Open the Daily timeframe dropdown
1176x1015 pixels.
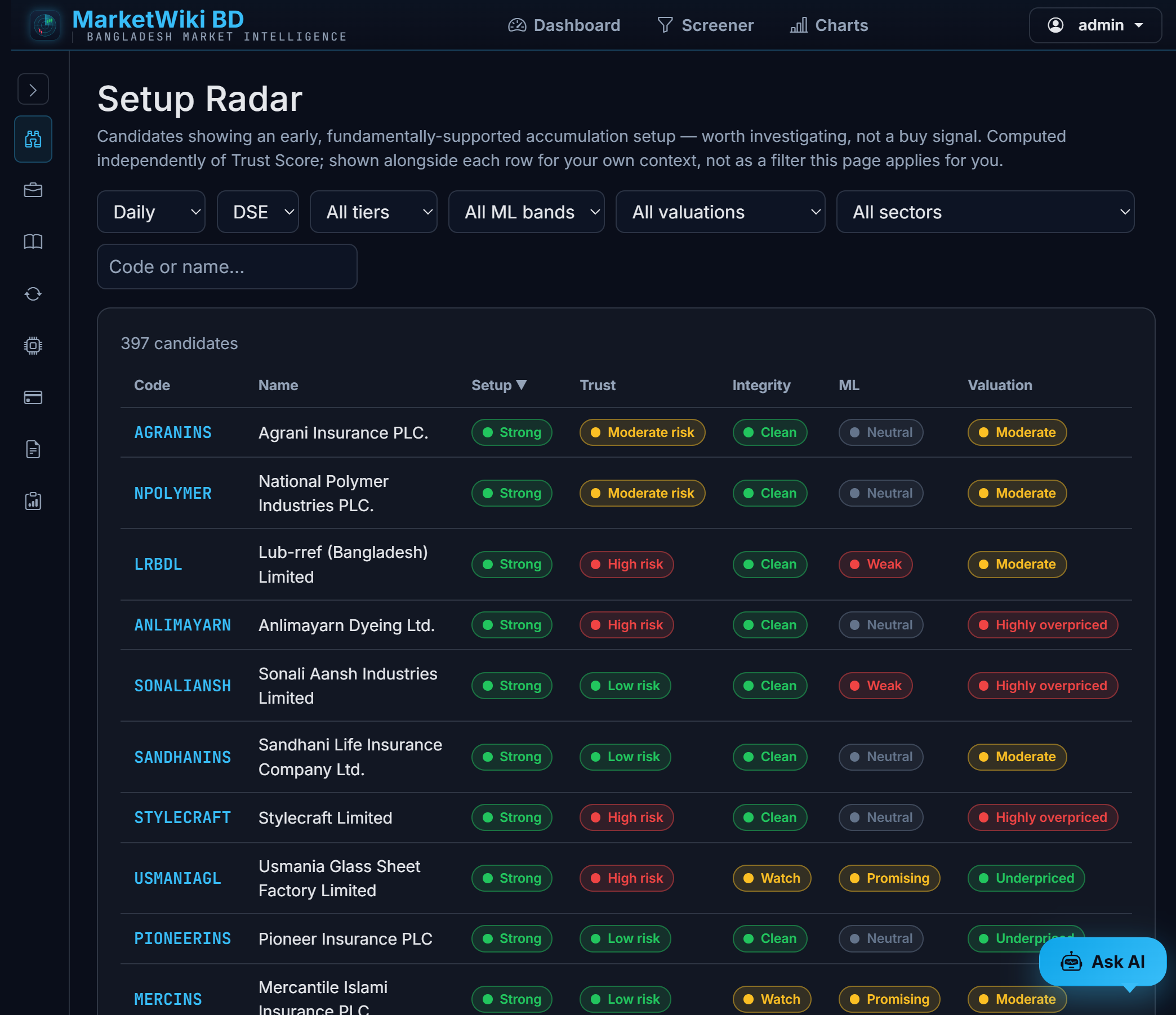pyautogui.click(x=151, y=212)
